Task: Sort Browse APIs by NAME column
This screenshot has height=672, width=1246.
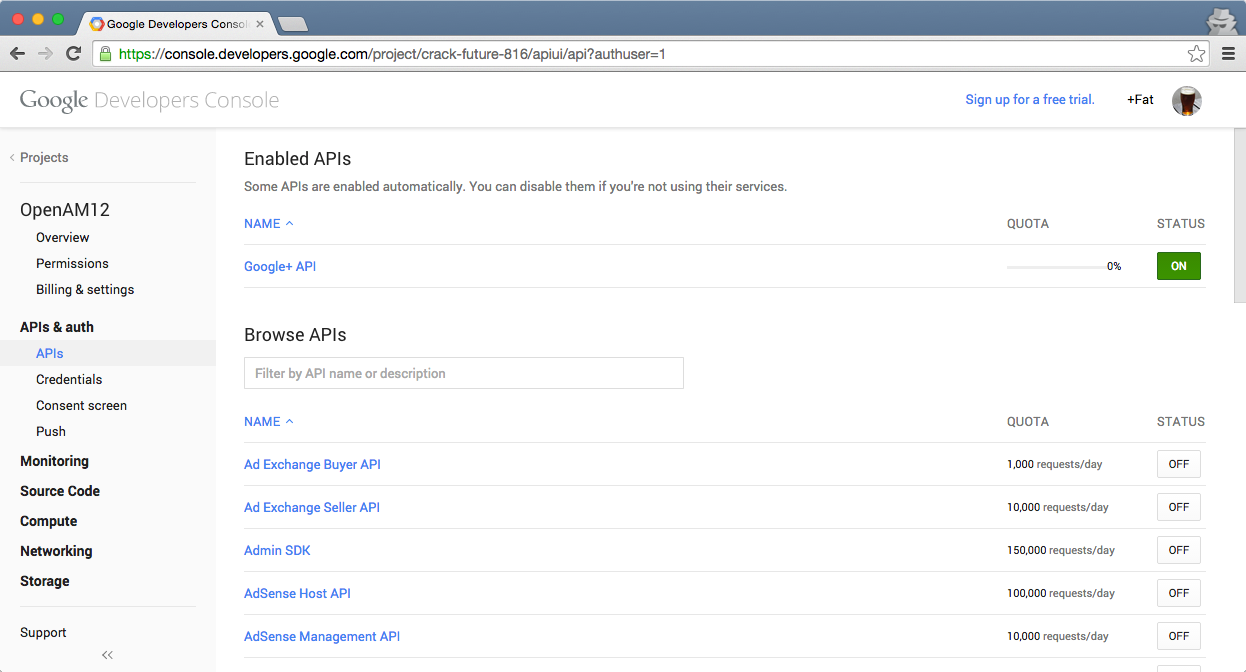Action: [x=268, y=422]
